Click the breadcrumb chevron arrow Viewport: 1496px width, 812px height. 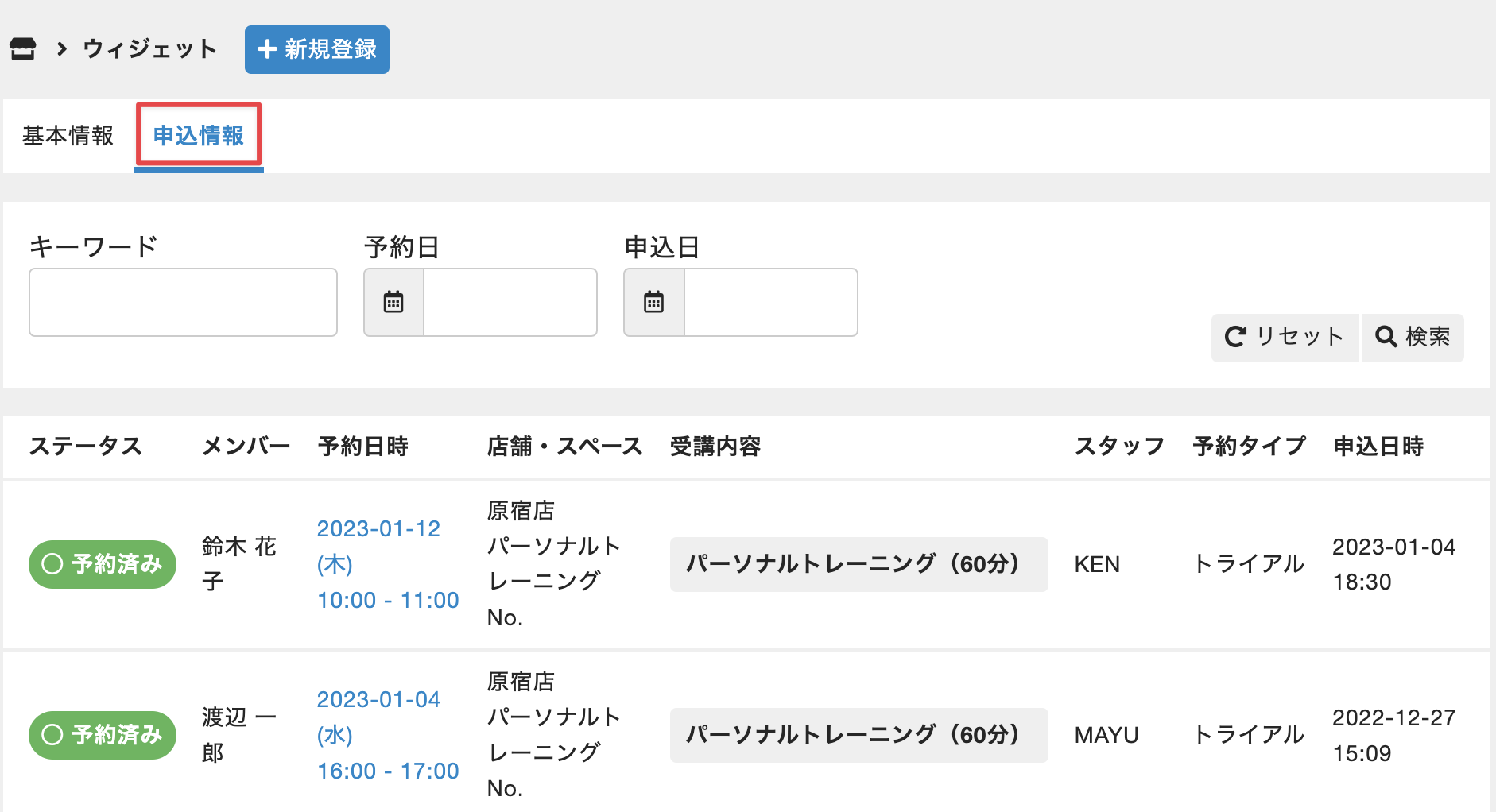[x=61, y=49]
